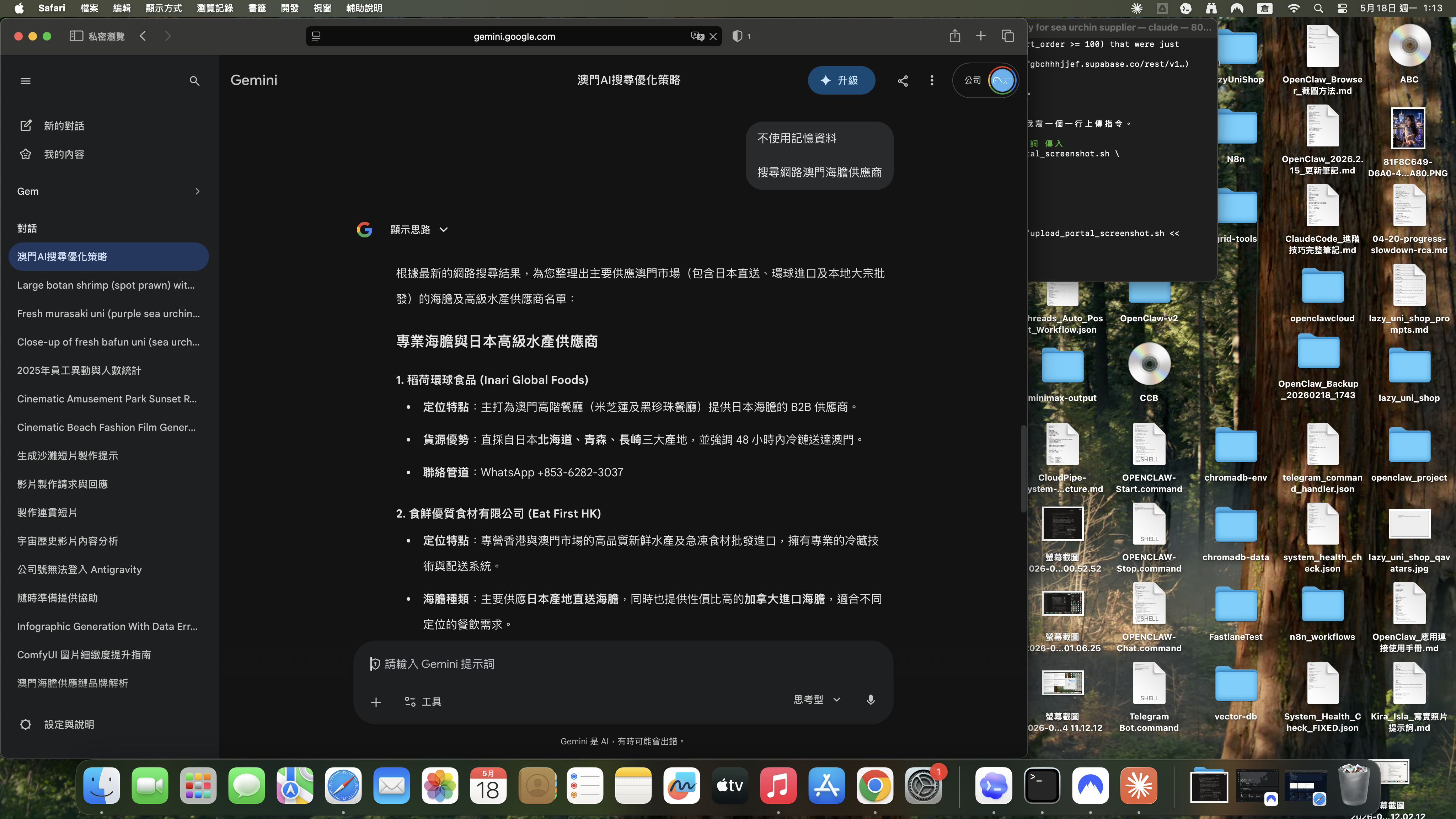Open System Settings from the Dock

[x=923, y=786]
